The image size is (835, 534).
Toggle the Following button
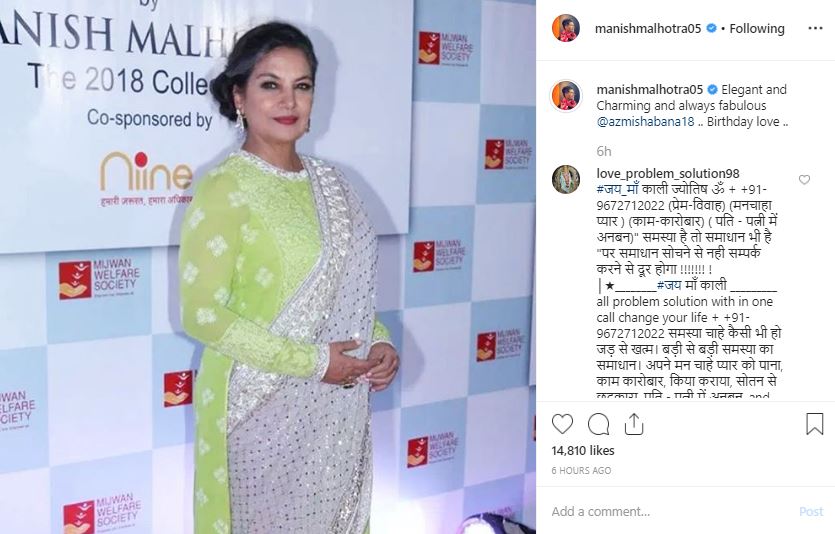757,28
